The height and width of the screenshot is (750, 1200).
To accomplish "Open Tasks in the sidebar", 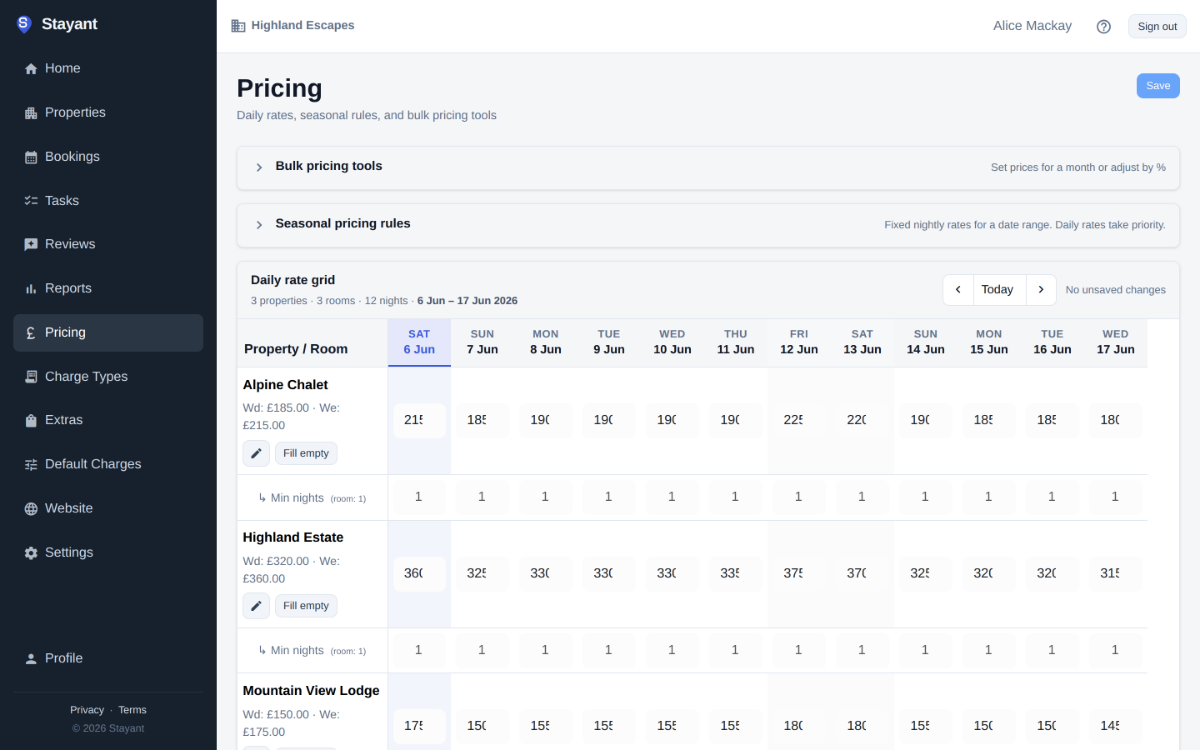I will pyautogui.click(x=108, y=201).
